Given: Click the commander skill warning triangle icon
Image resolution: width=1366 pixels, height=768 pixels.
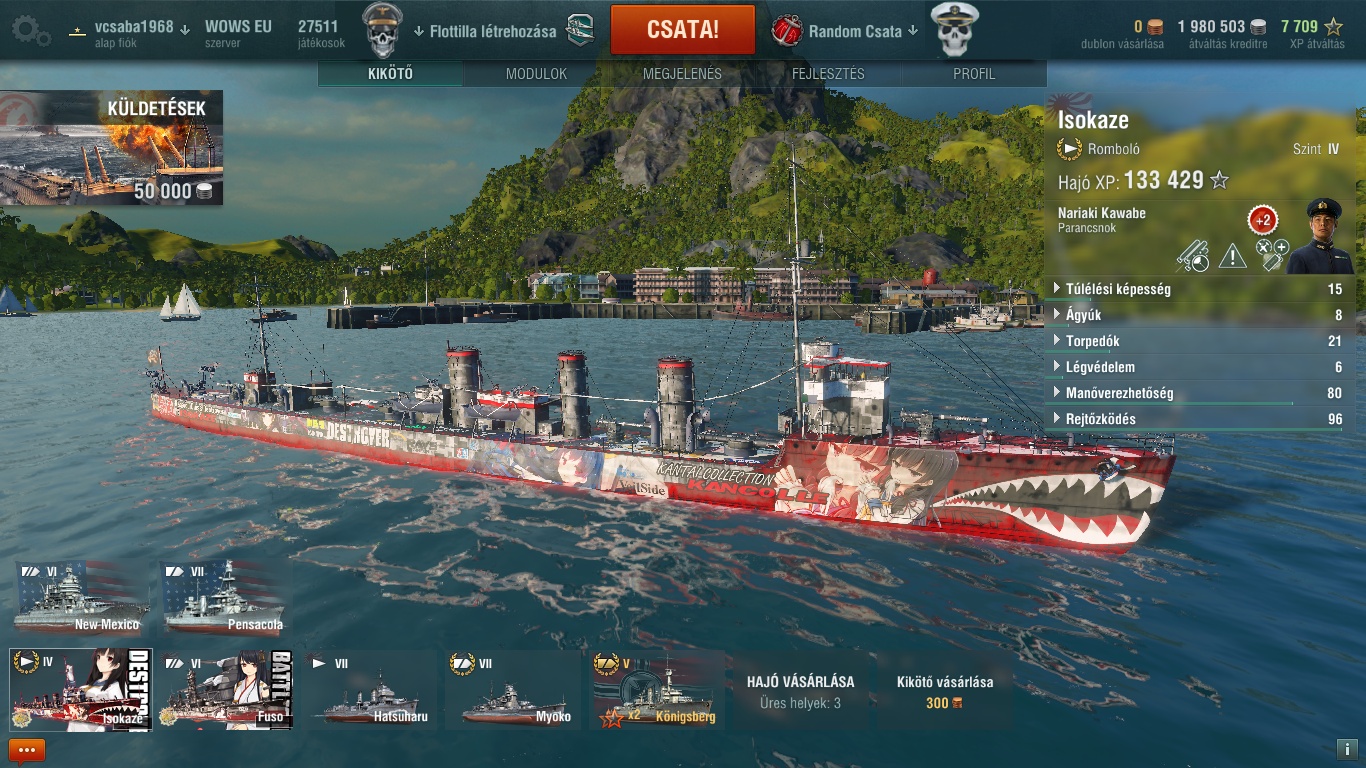Looking at the screenshot, I should coord(1232,257).
